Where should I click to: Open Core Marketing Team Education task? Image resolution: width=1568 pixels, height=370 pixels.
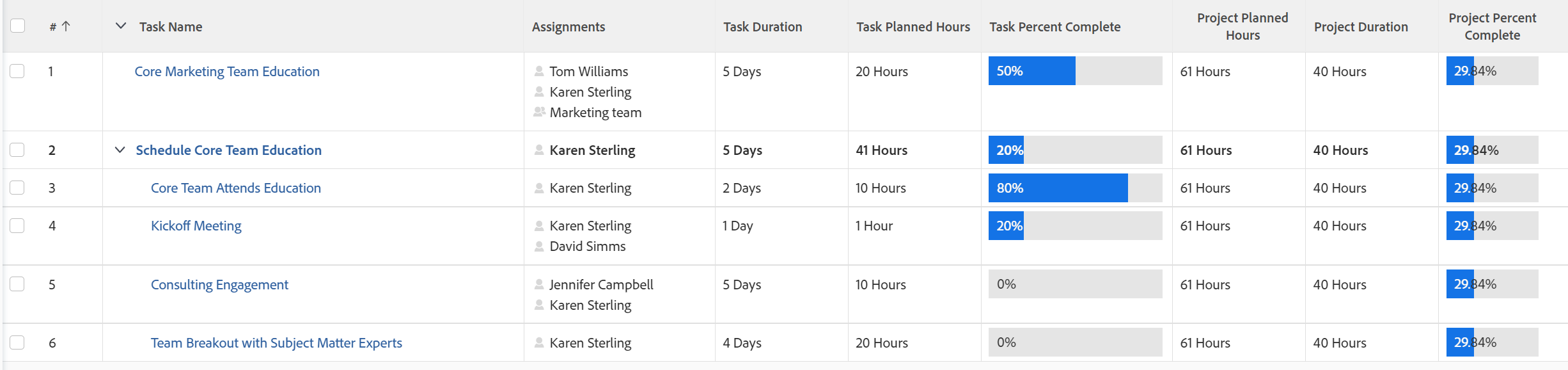(226, 71)
